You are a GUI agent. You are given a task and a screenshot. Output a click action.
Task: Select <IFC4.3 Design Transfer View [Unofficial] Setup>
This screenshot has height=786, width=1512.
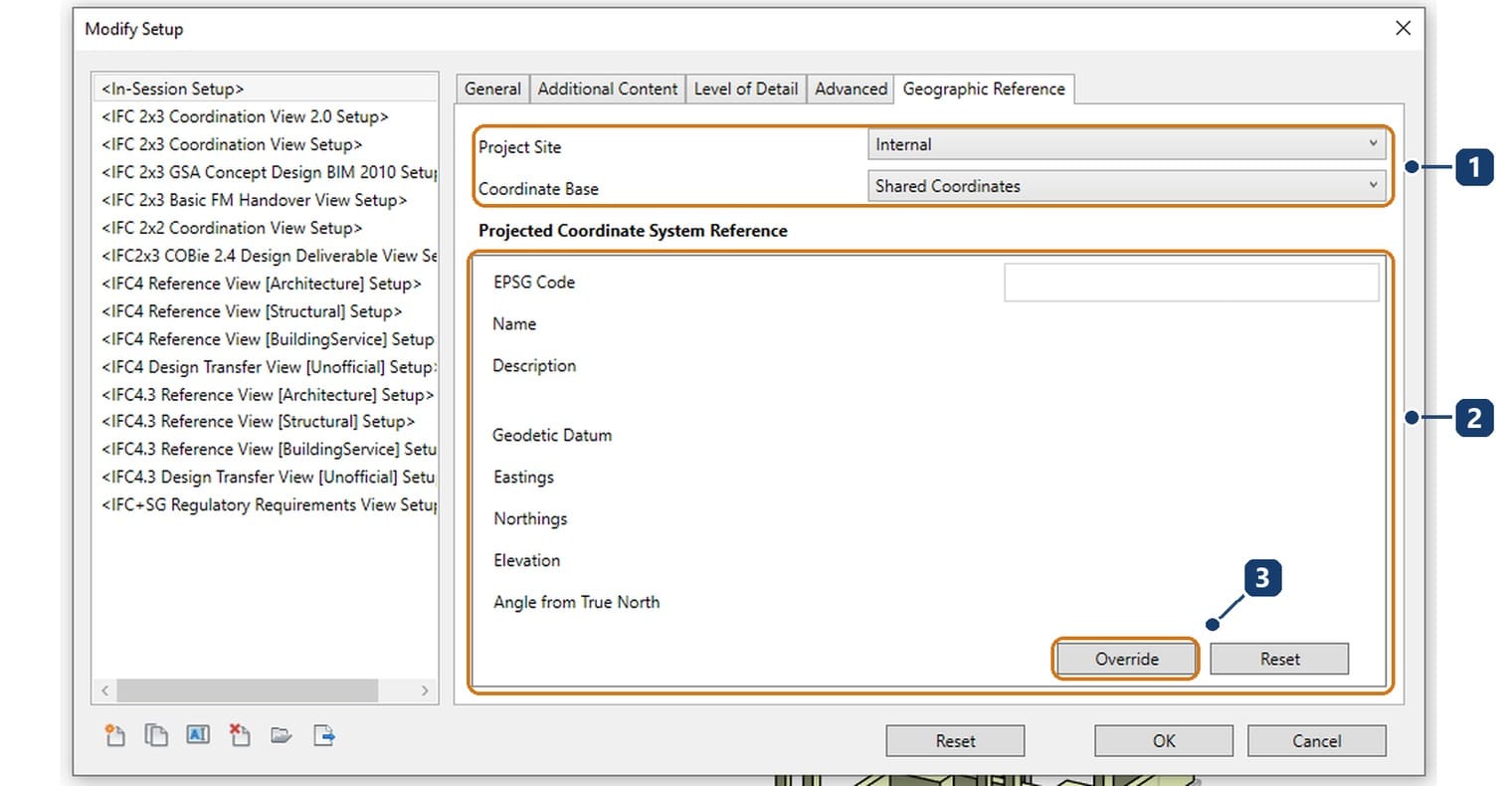(265, 478)
